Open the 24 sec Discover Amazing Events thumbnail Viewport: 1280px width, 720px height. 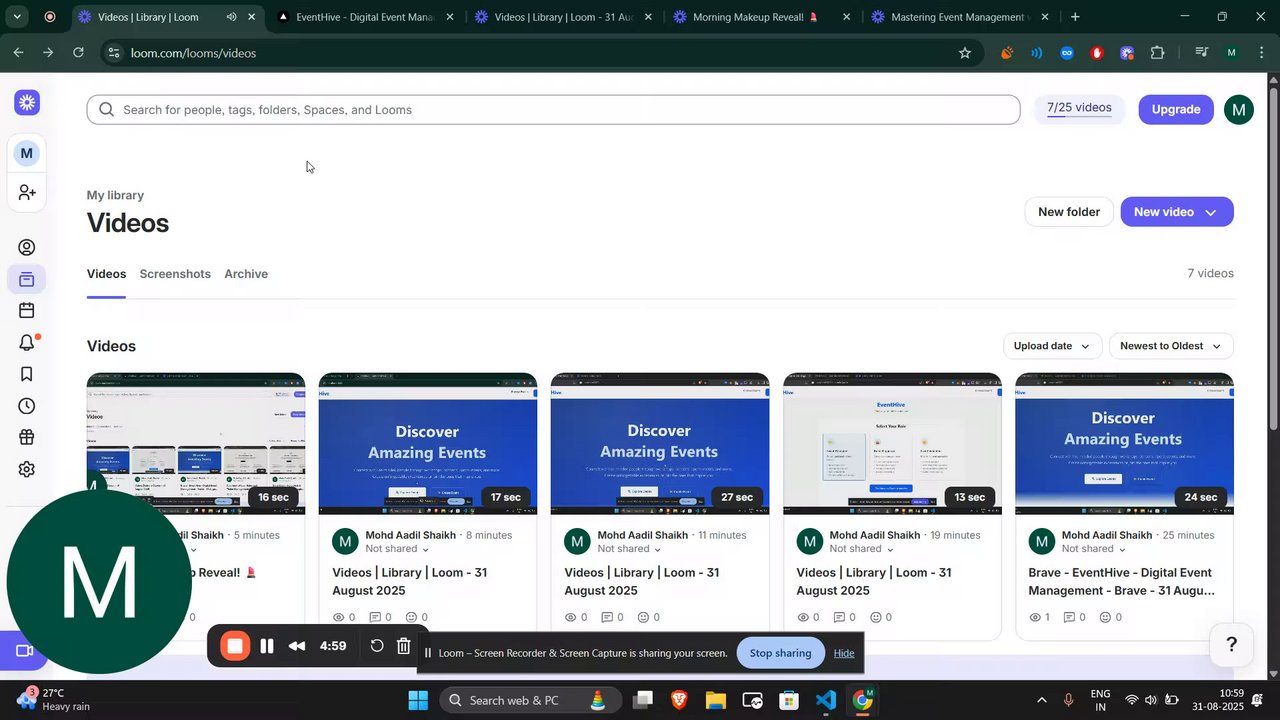click(x=1124, y=444)
